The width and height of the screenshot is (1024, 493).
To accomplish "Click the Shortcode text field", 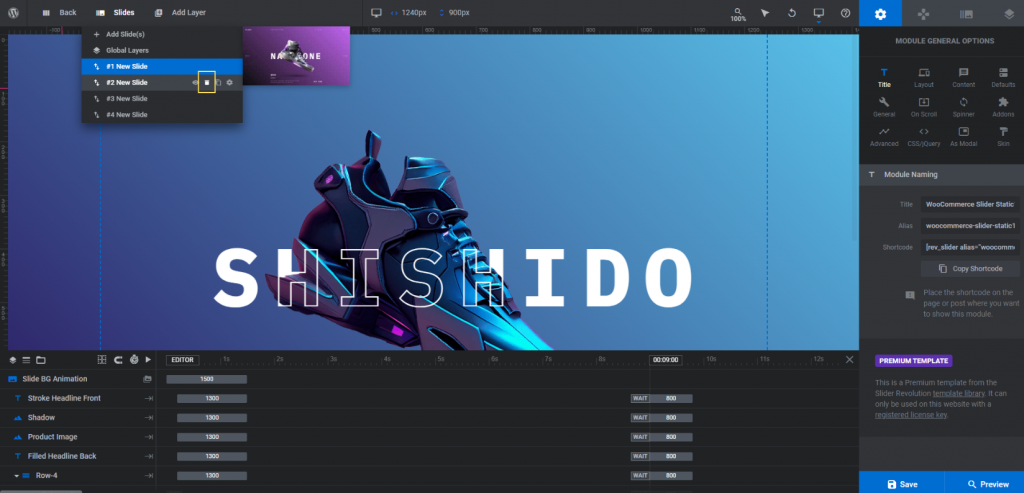I will pyautogui.click(x=970, y=247).
